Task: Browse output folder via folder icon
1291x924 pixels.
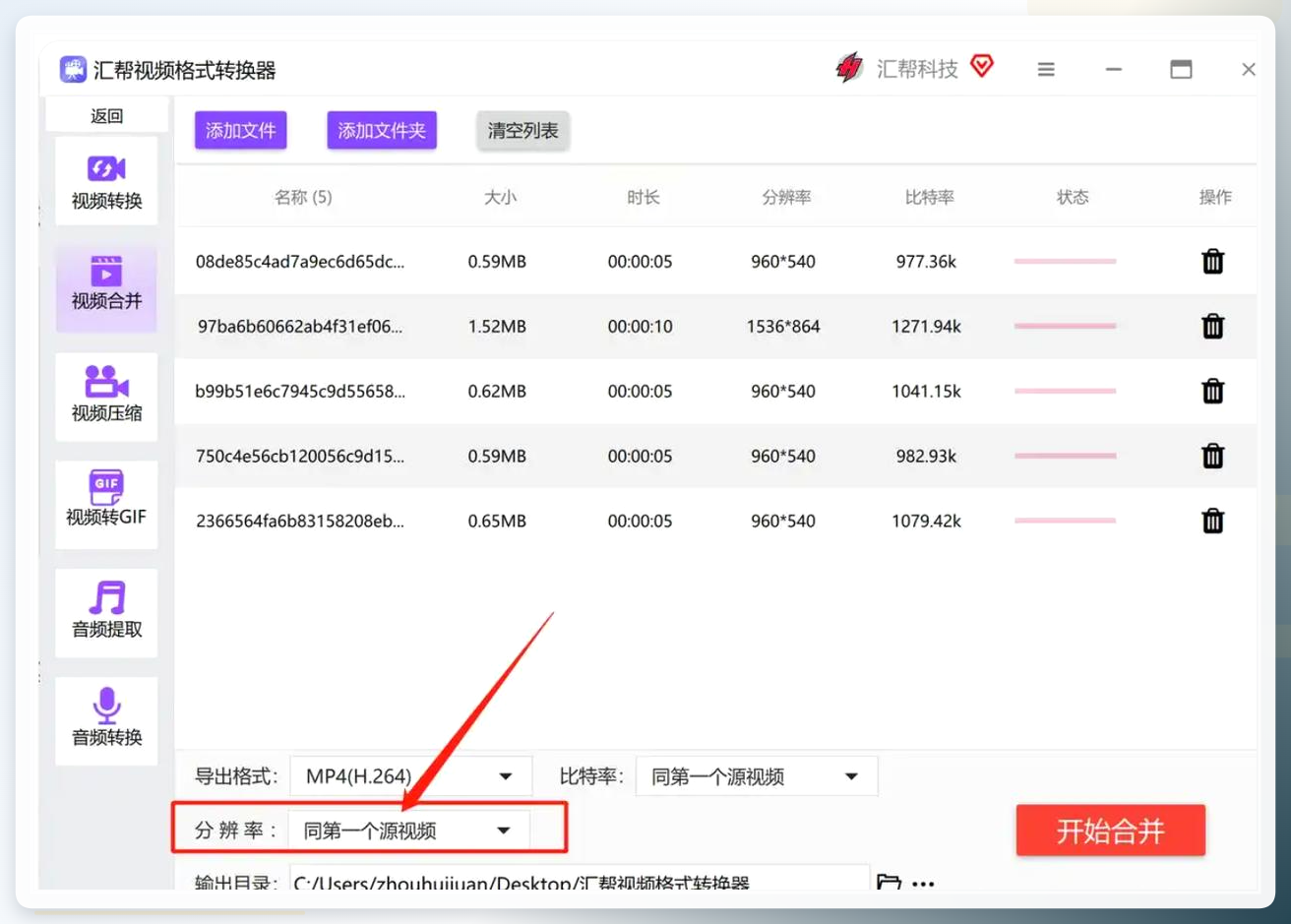Action: (x=890, y=882)
